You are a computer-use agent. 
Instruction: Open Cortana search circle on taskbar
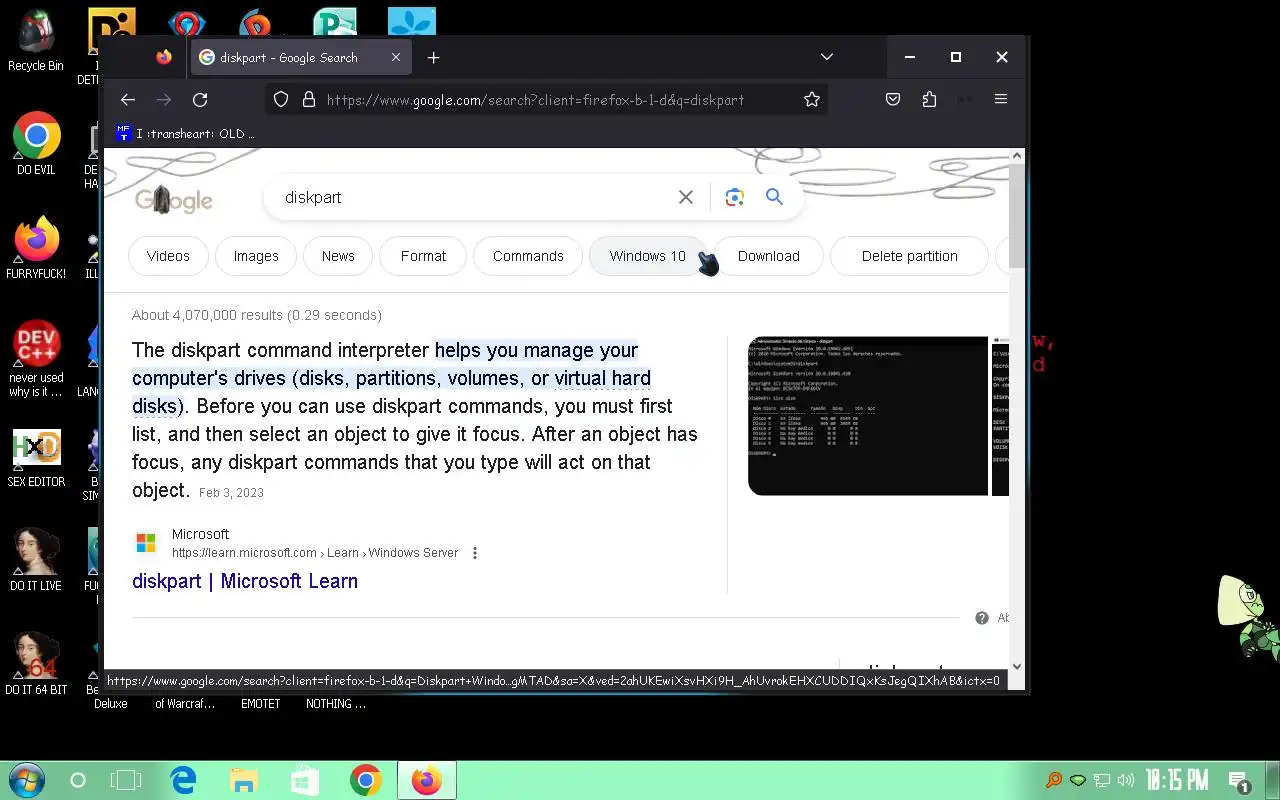[x=78, y=780]
